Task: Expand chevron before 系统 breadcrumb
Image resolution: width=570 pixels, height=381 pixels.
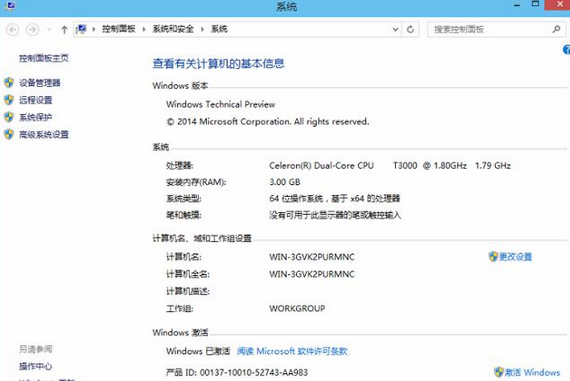Action: (202, 29)
